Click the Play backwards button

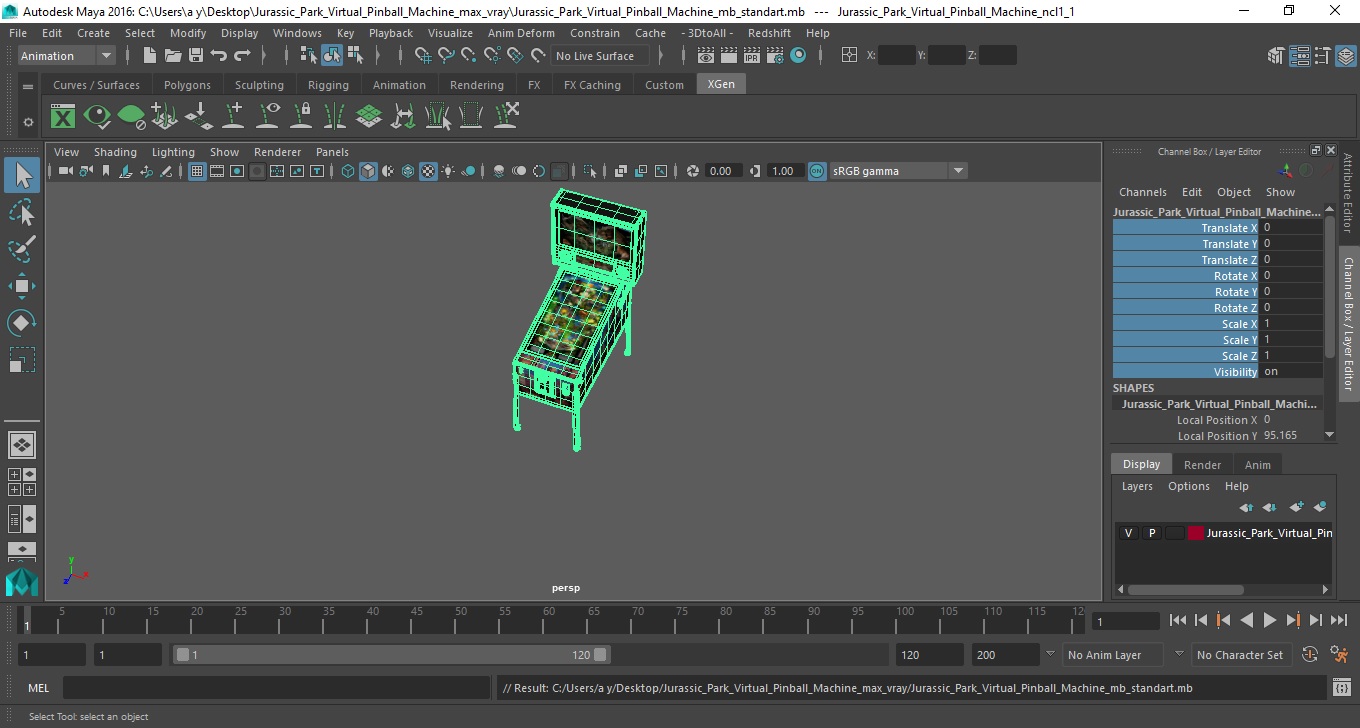click(x=1247, y=620)
